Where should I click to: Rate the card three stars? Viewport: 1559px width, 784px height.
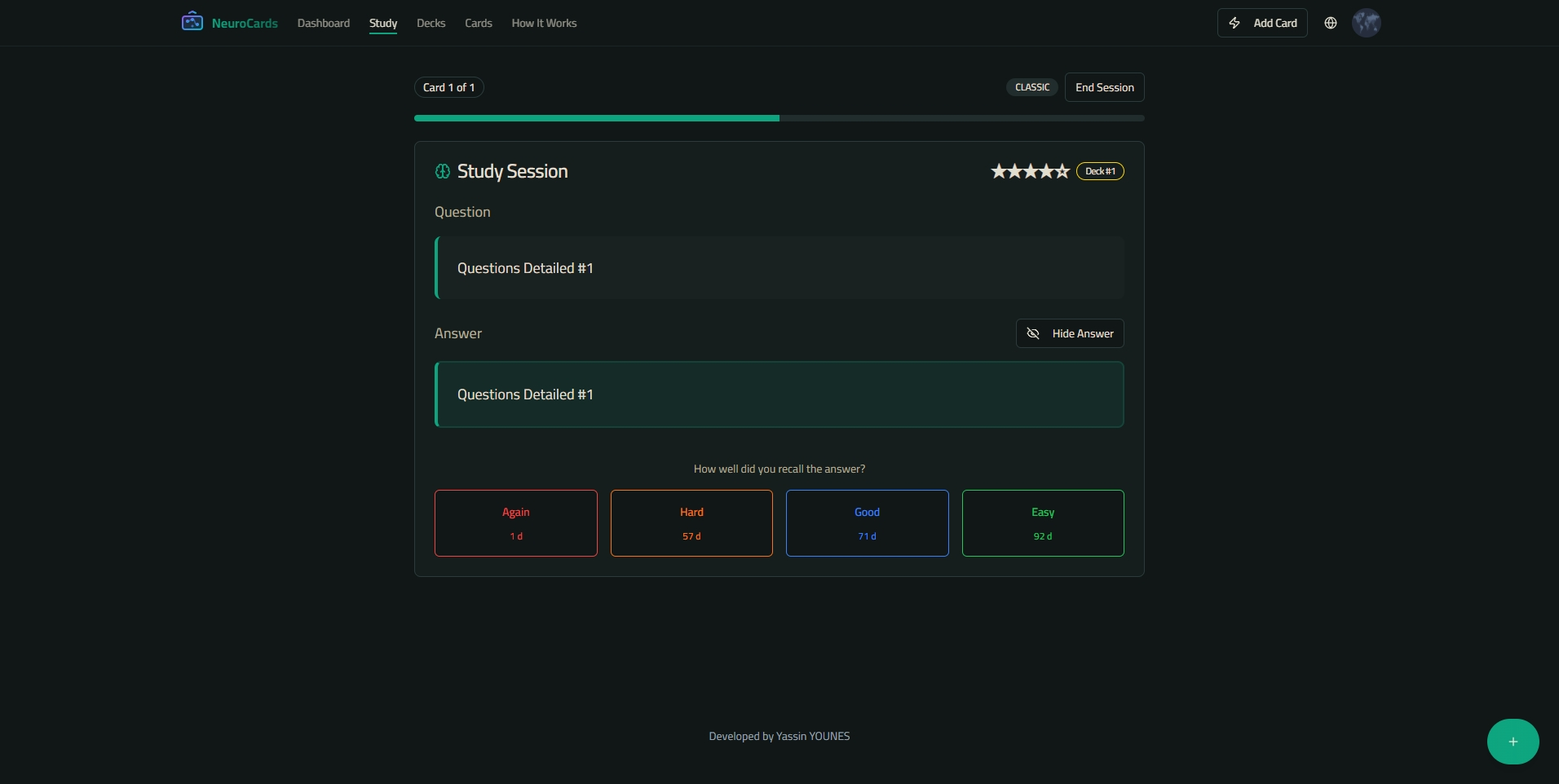[x=1031, y=171]
